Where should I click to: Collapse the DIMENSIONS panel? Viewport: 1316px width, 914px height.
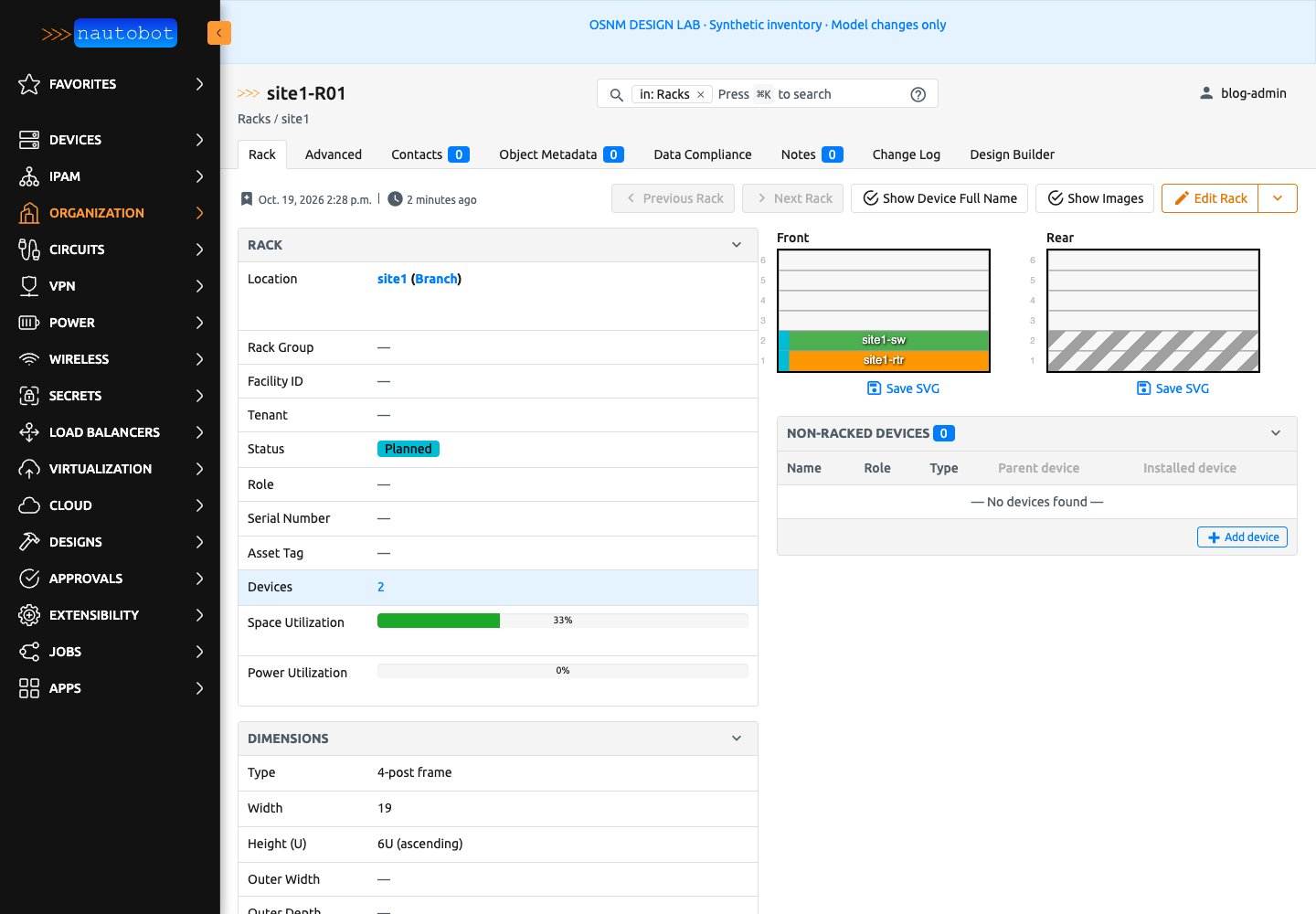click(x=737, y=739)
